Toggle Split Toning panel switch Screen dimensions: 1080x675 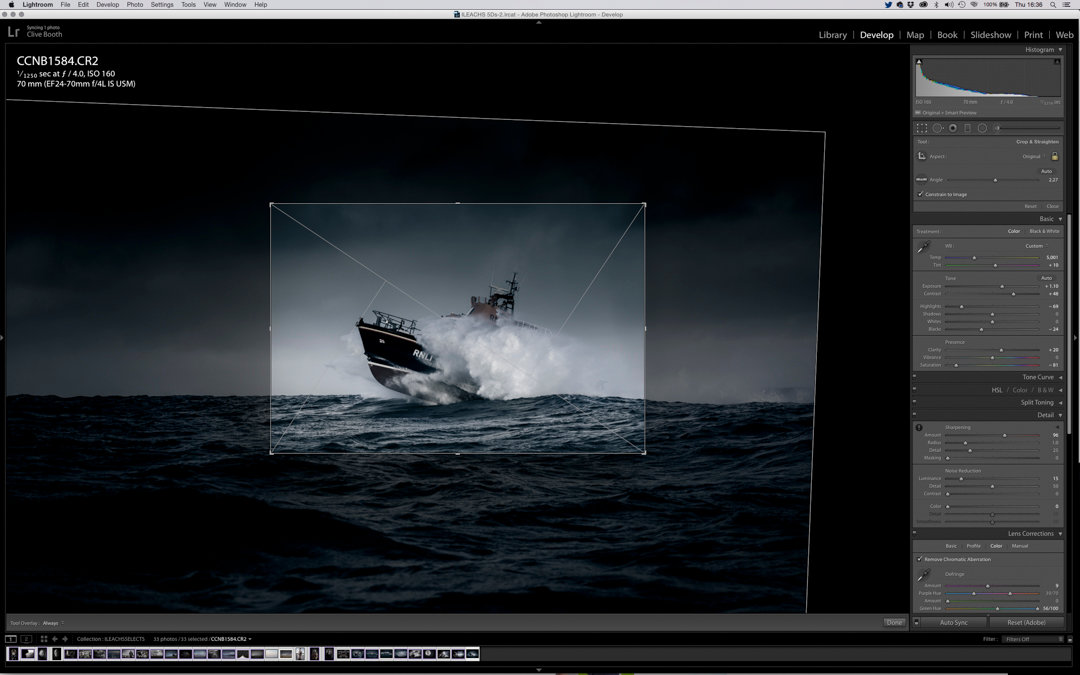[915, 402]
